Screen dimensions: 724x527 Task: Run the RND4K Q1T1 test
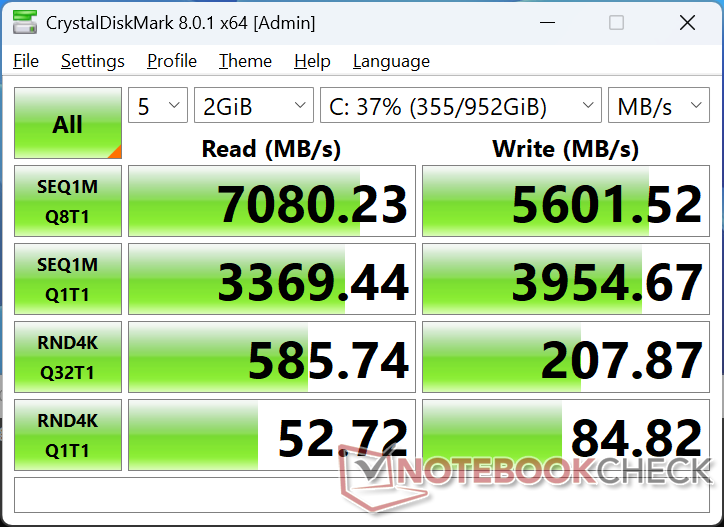click(68, 435)
